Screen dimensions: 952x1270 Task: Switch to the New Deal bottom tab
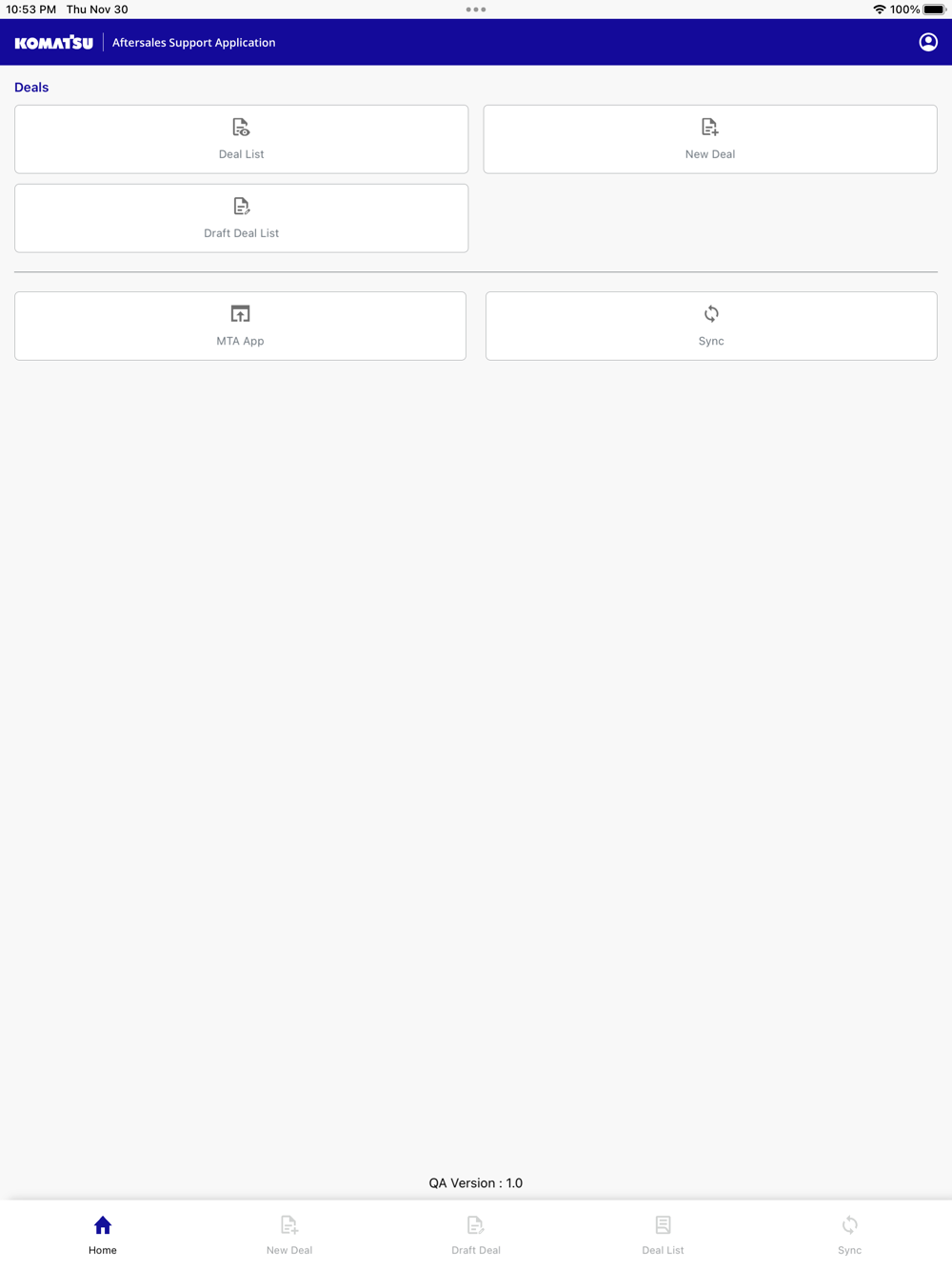(289, 1234)
